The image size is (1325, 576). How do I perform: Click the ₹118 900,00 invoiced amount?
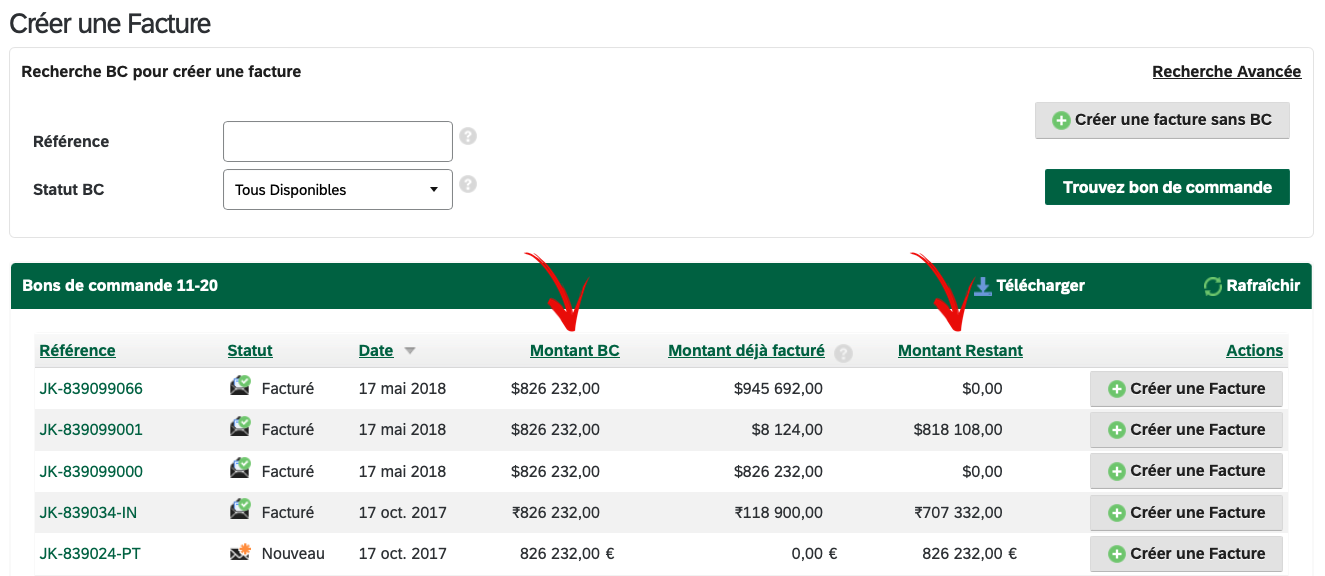778,512
